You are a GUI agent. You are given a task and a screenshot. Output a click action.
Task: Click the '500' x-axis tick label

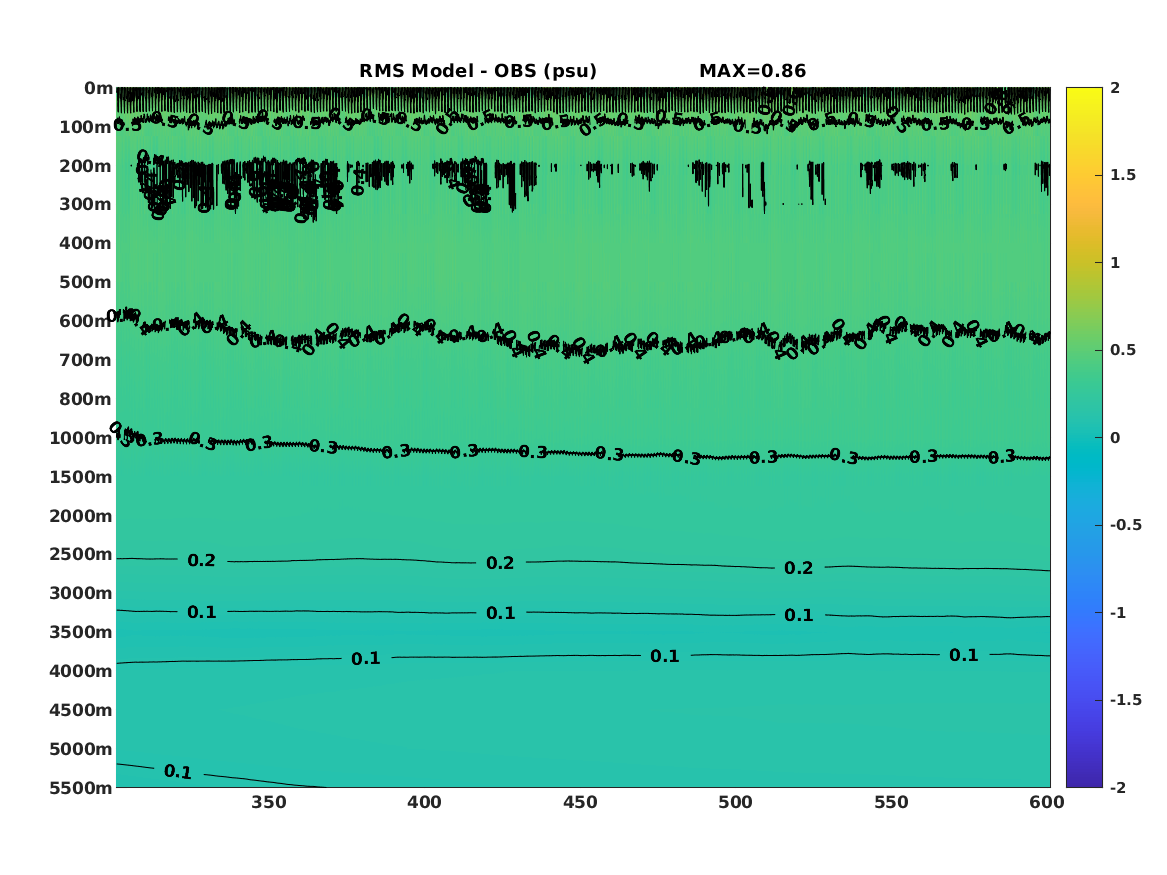[735, 803]
